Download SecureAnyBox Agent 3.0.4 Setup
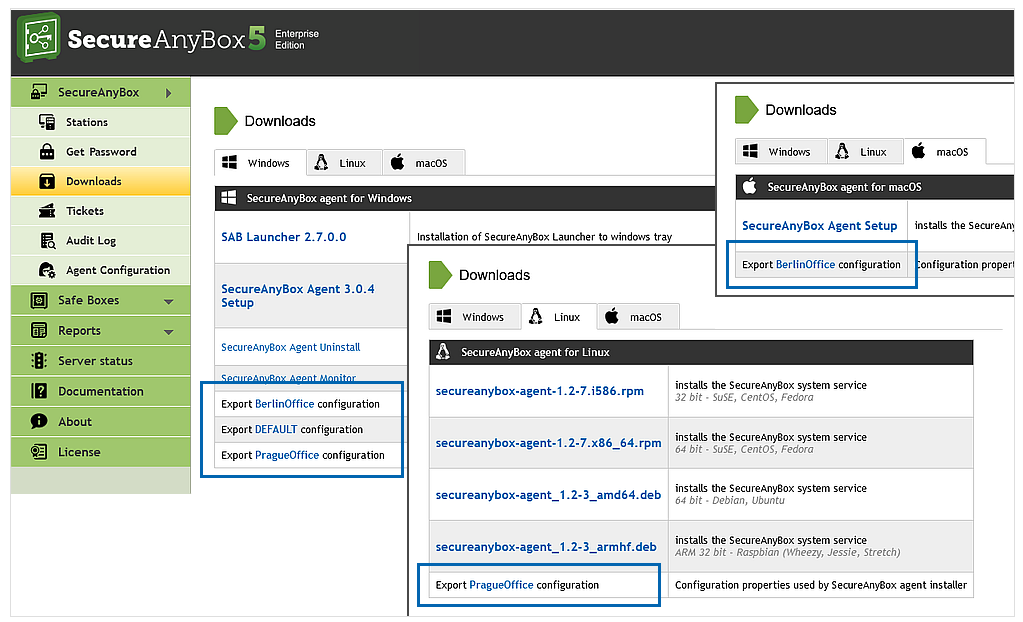The height and width of the screenshot is (622, 1023). pos(298,296)
